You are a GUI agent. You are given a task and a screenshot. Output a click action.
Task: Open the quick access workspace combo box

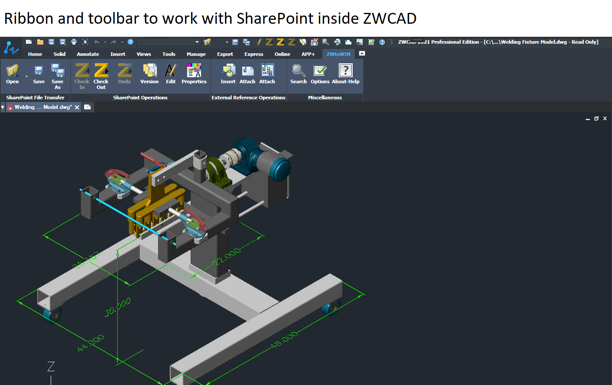pyautogui.click(x=168, y=42)
